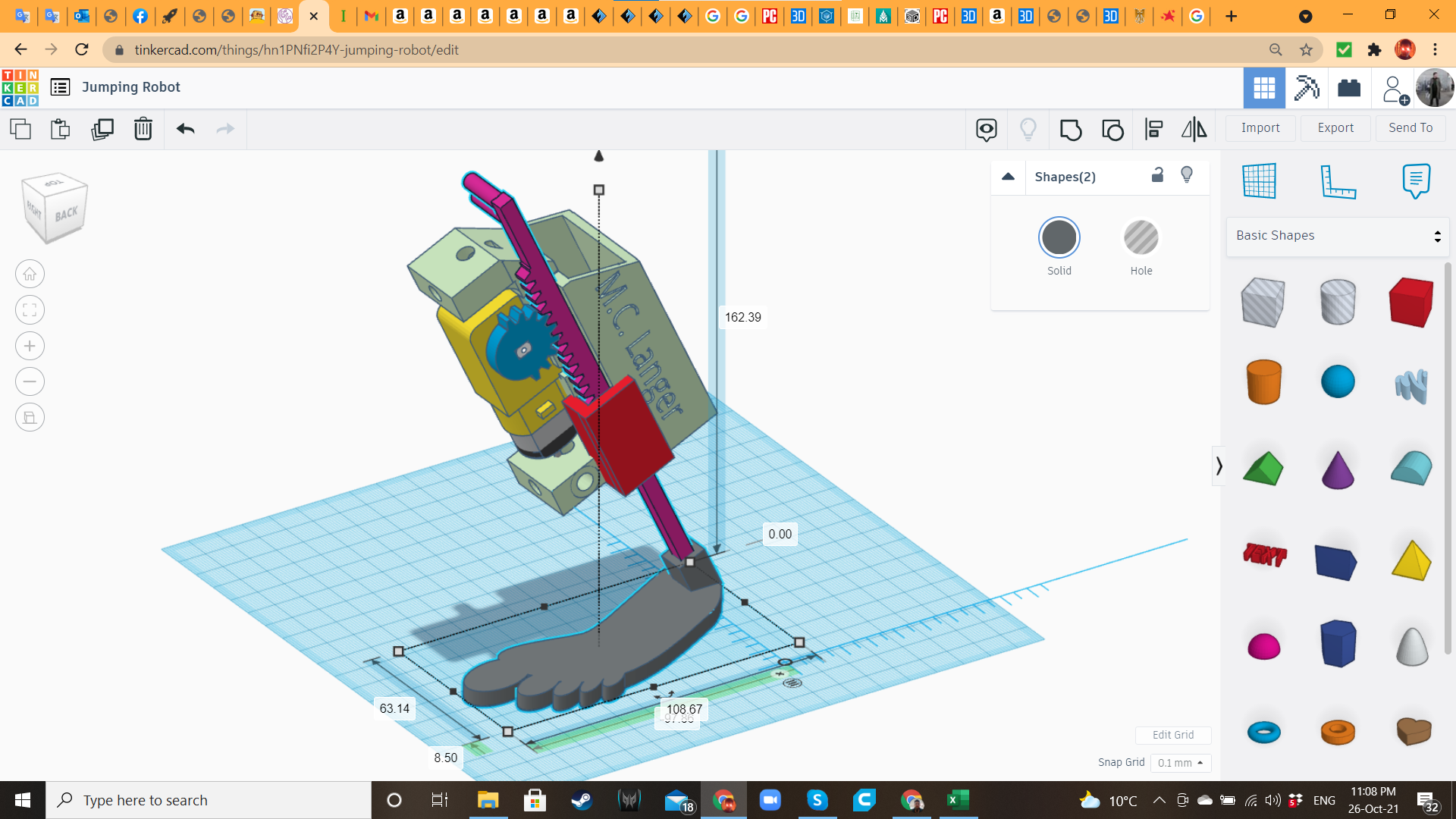Image resolution: width=1456 pixels, height=819 pixels.
Task: Click the Undo arrow
Action: pos(186,129)
